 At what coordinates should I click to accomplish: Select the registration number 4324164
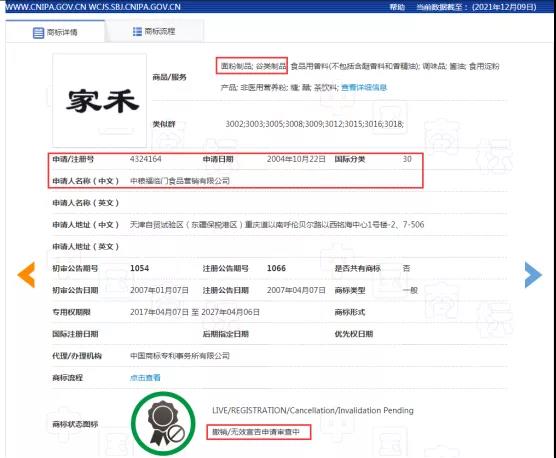[146, 159]
